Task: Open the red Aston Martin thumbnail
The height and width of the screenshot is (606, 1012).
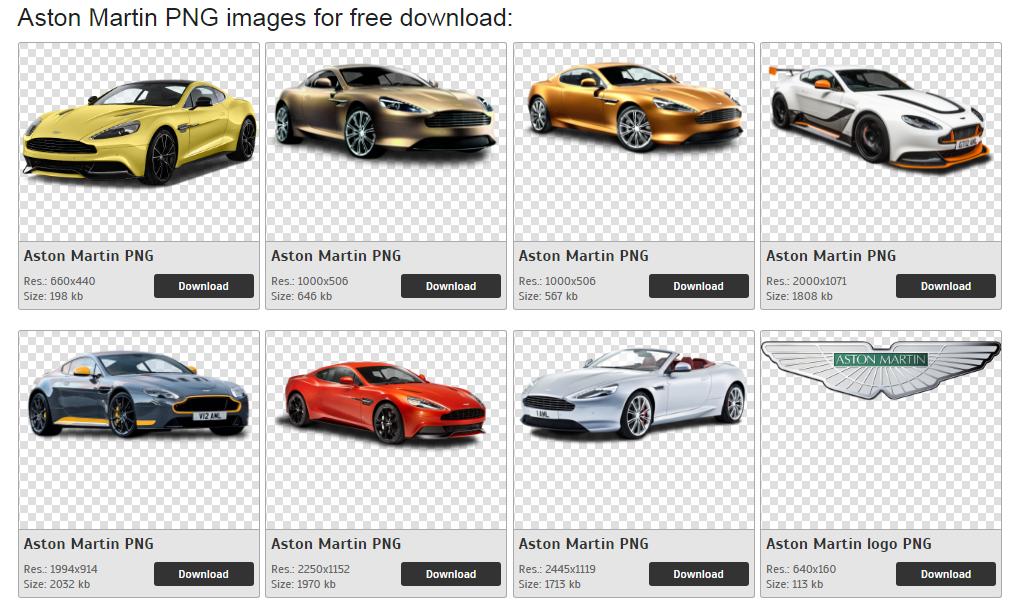Action: point(386,430)
